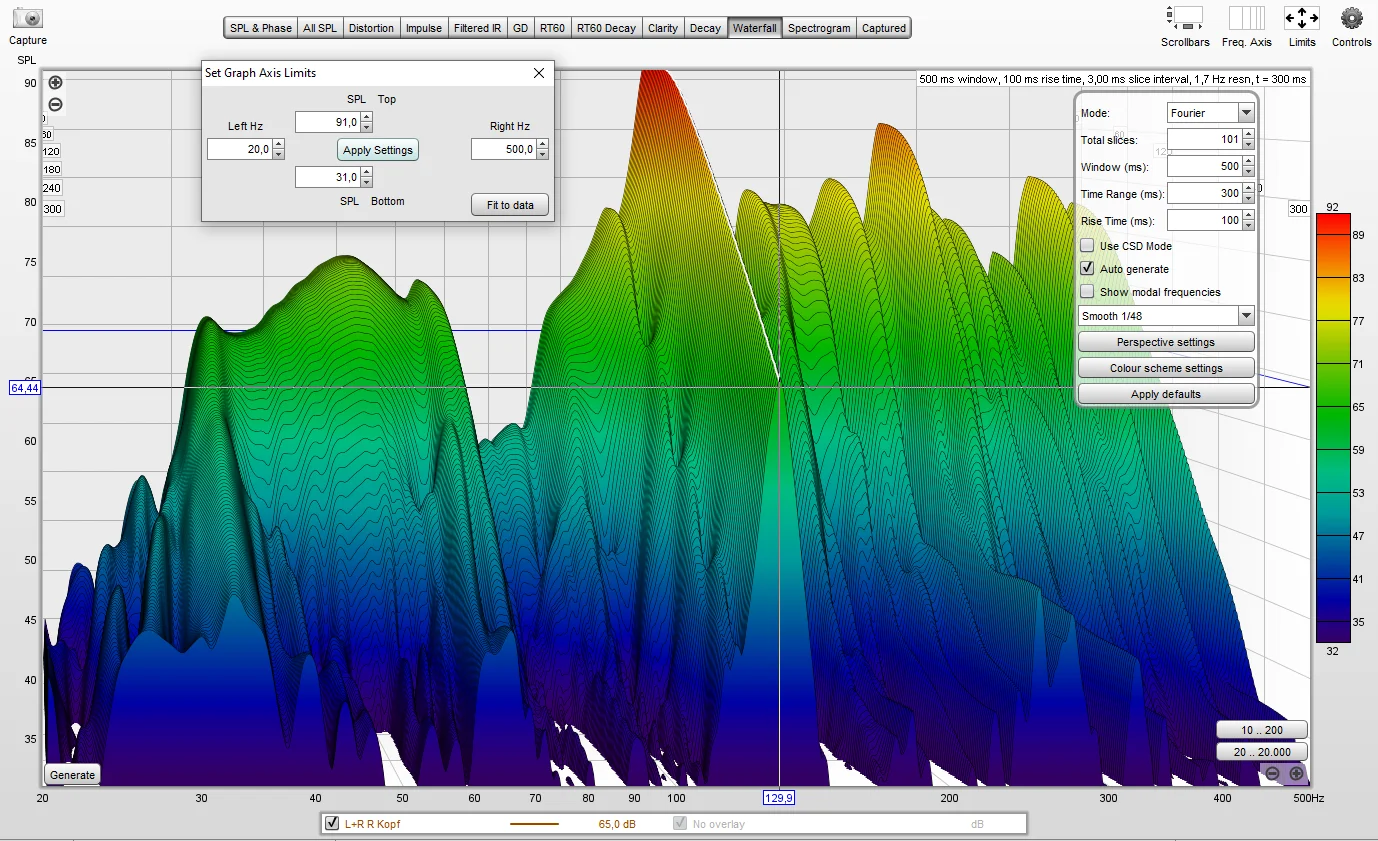Open the RT60 Decay tab

click(x=606, y=28)
